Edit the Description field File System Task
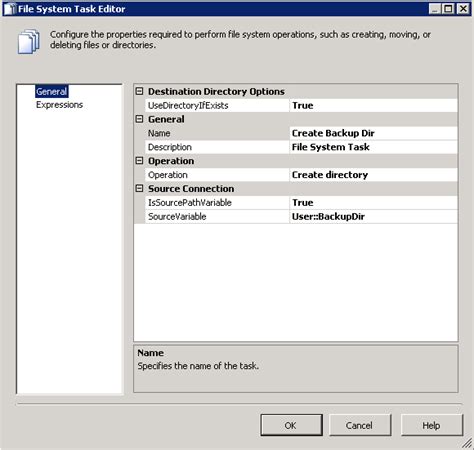The height and width of the screenshot is (450, 474). pyautogui.click(x=373, y=147)
